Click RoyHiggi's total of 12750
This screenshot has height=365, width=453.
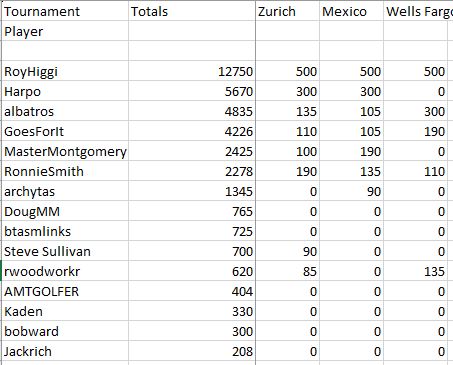coord(192,71)
